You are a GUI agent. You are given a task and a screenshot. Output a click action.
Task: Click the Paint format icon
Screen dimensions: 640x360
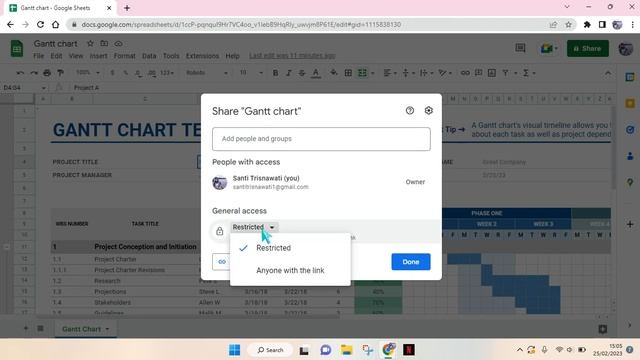tap(60, 73)
